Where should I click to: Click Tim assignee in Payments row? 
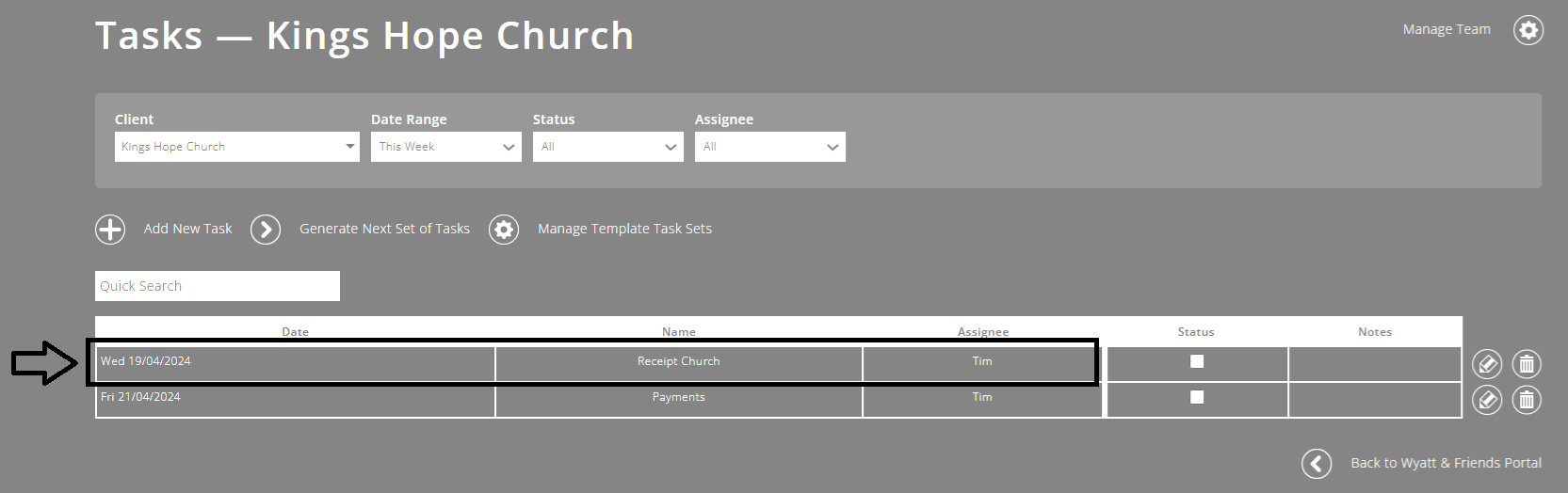982,400
